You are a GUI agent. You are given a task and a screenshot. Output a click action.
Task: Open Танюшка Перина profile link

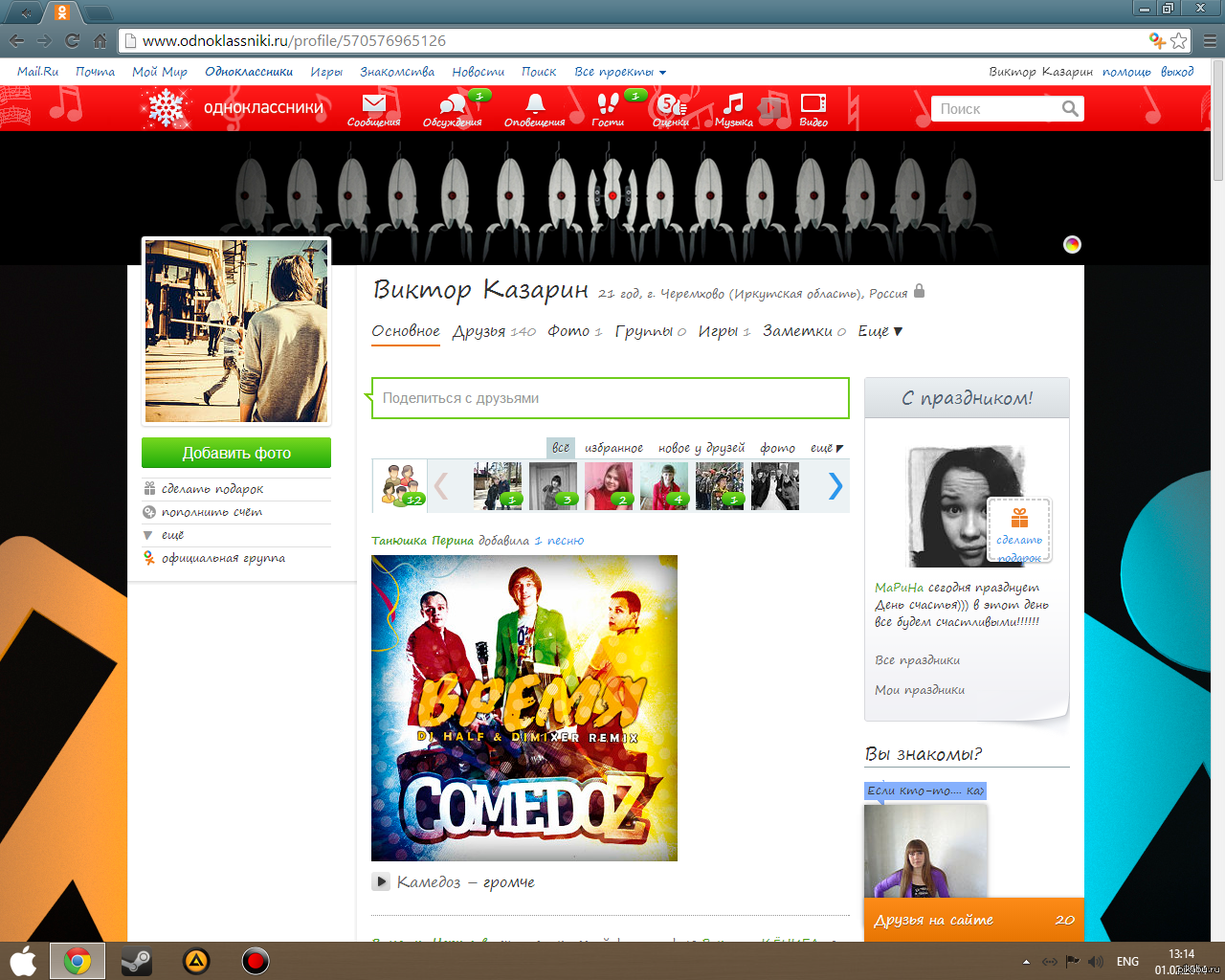[x=422, y=541]
